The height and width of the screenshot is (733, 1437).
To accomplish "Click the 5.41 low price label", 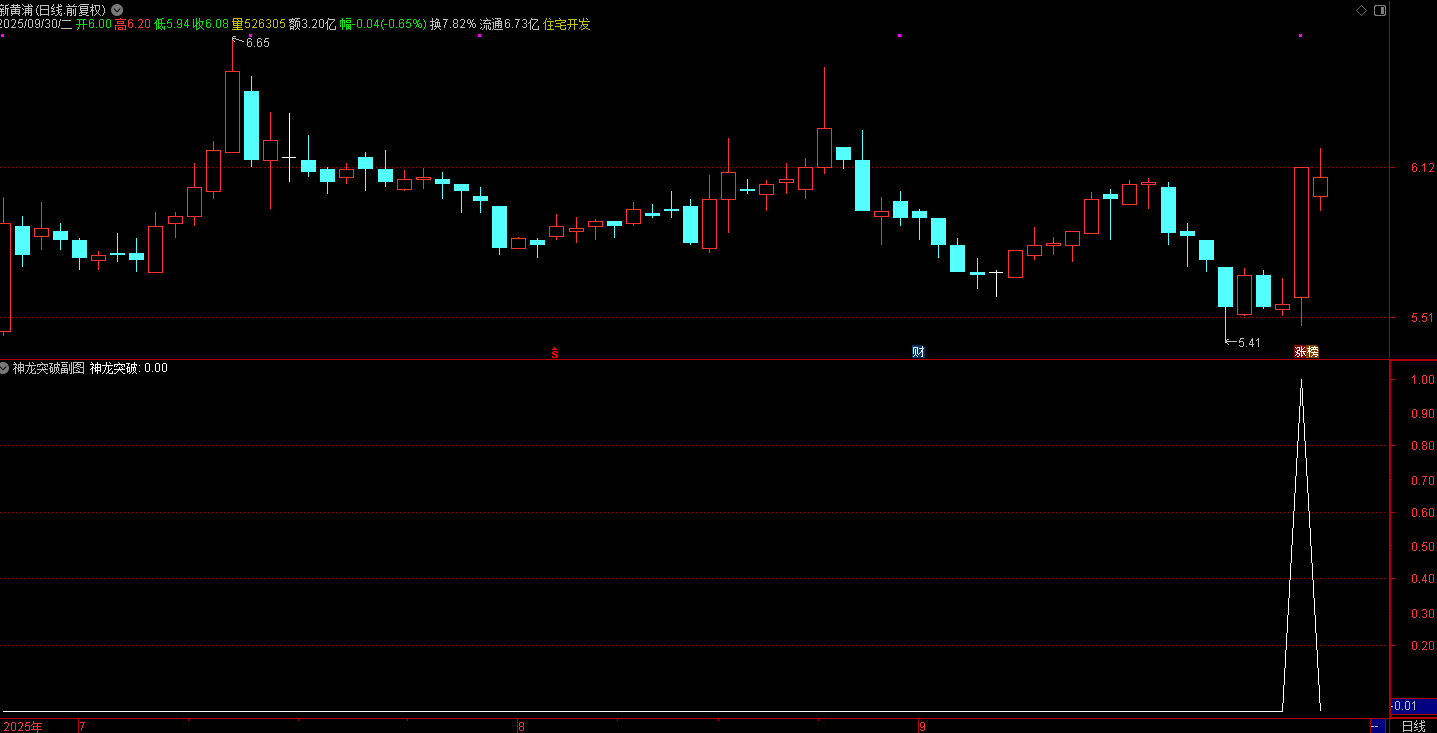I will pyautogui.click(x=1249, y=343).
